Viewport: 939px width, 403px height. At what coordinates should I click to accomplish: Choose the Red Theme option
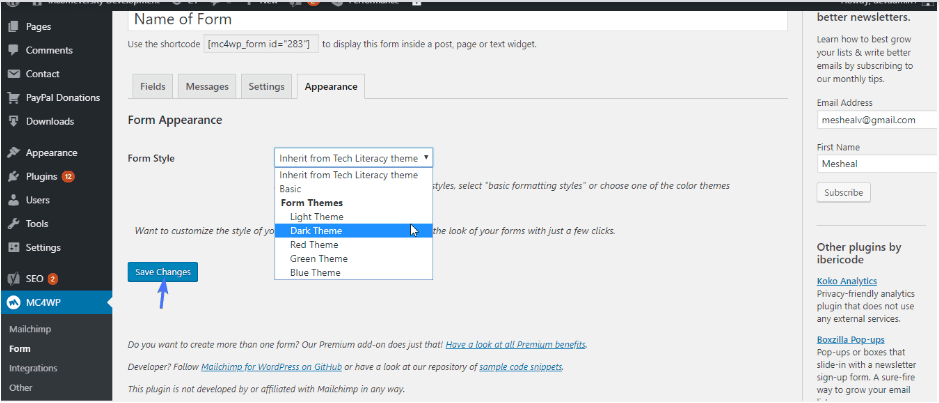pyautogui.click(x=353, y=244)
